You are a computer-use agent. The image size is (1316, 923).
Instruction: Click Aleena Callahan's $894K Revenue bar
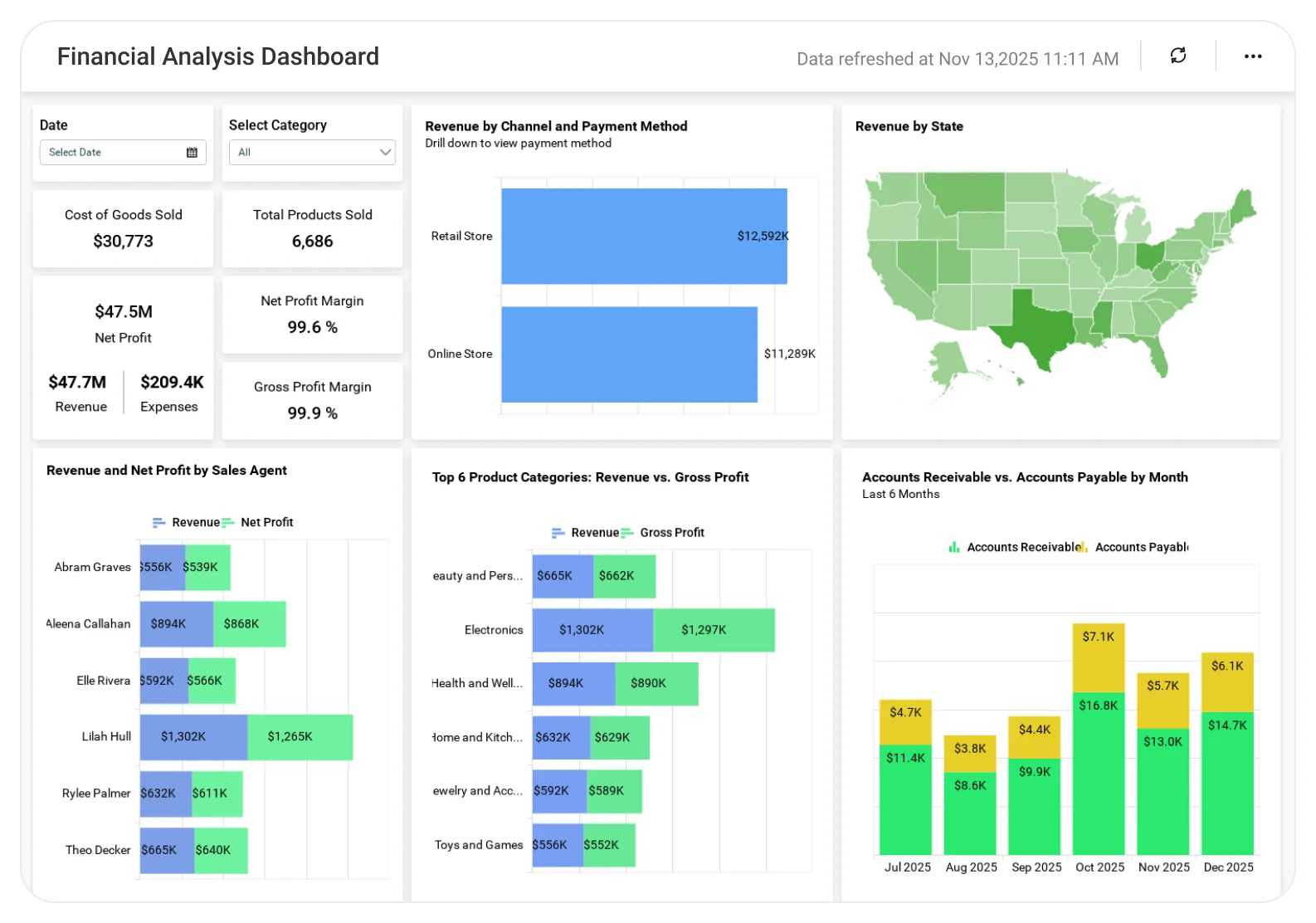(177, 624)
